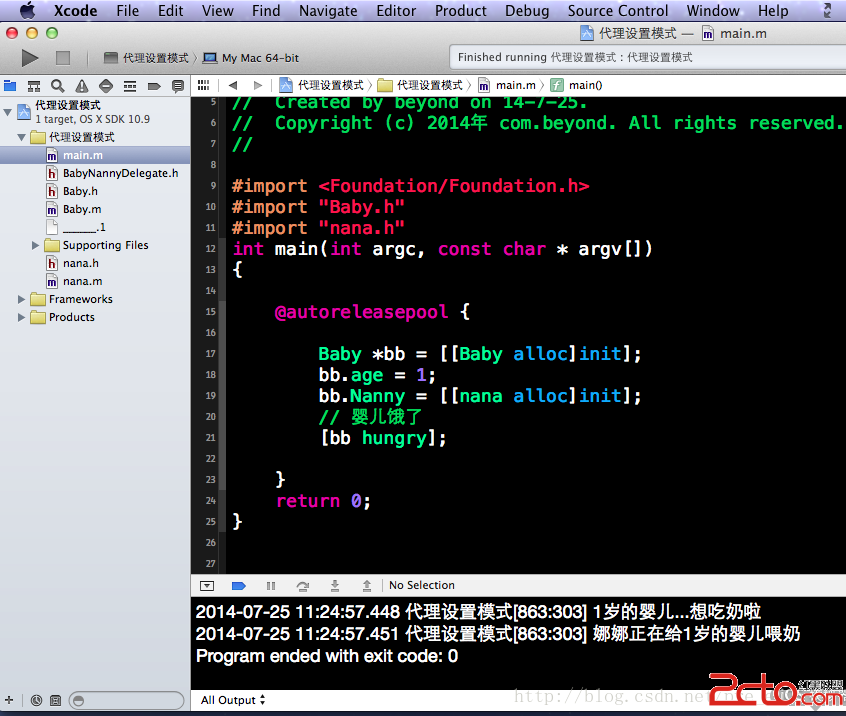Click the Run (play) button
The width and height of the screenshot is (846, 716).
pyautogui.click(x=30, y=58)
